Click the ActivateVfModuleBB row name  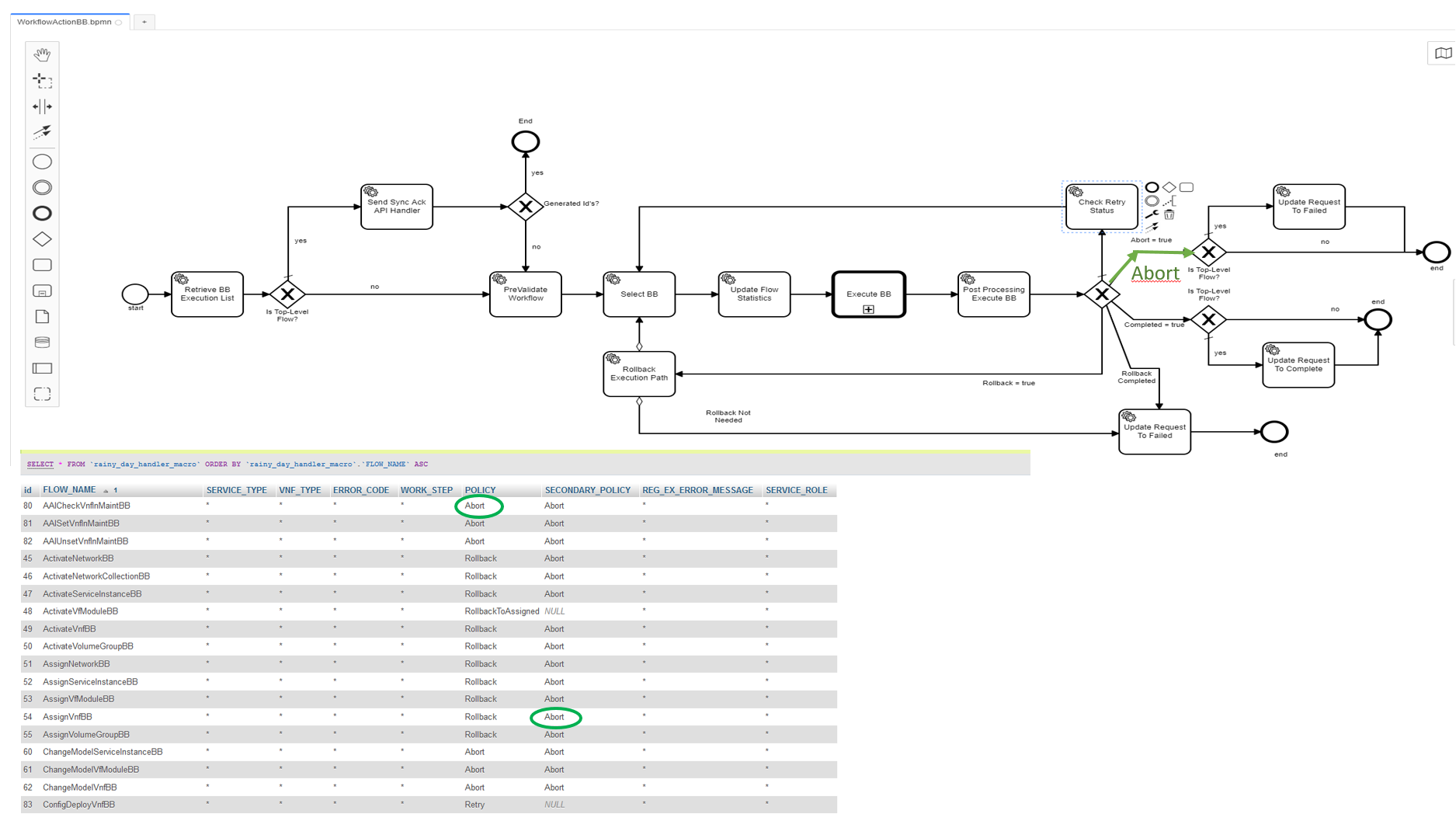(80, 611)
